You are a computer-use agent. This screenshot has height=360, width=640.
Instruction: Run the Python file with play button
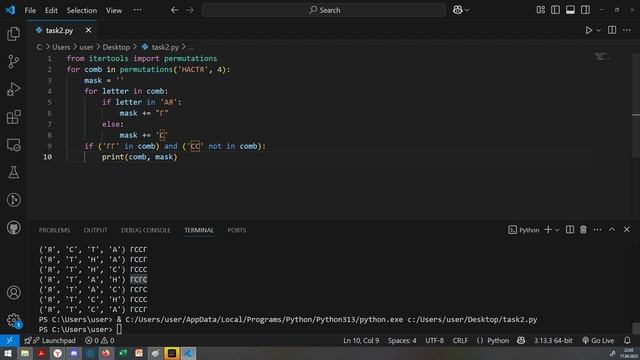(589, 30)
